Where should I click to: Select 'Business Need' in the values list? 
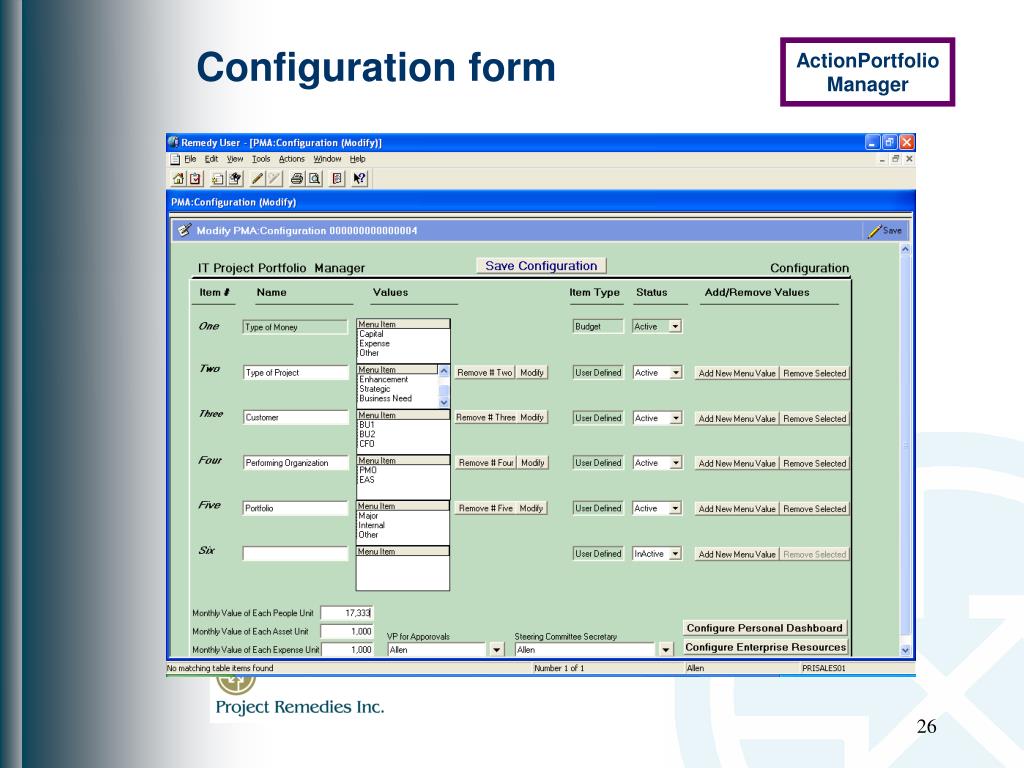pos(385,398)
